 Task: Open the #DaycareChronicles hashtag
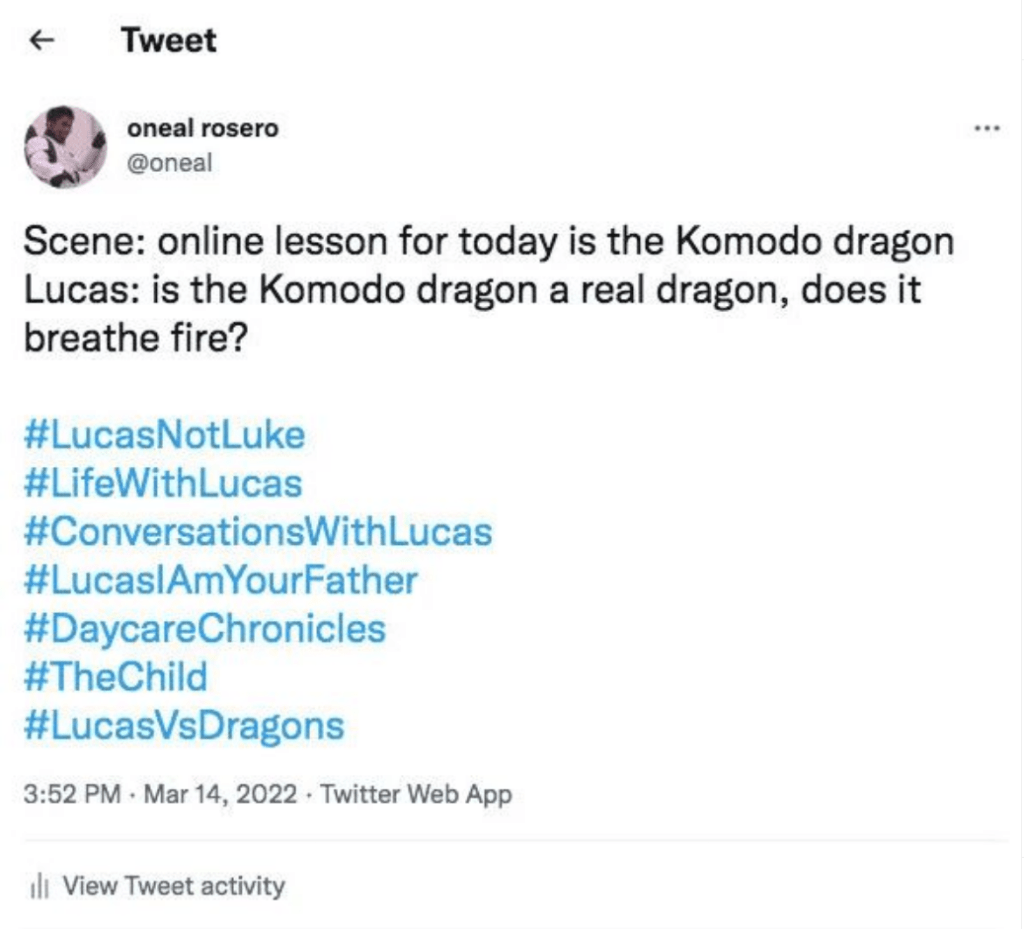tap(203, 629)
